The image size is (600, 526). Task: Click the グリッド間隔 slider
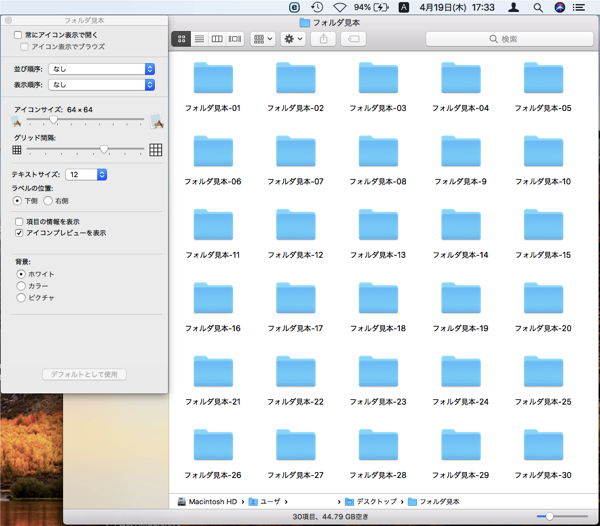[x=85, y=150]
